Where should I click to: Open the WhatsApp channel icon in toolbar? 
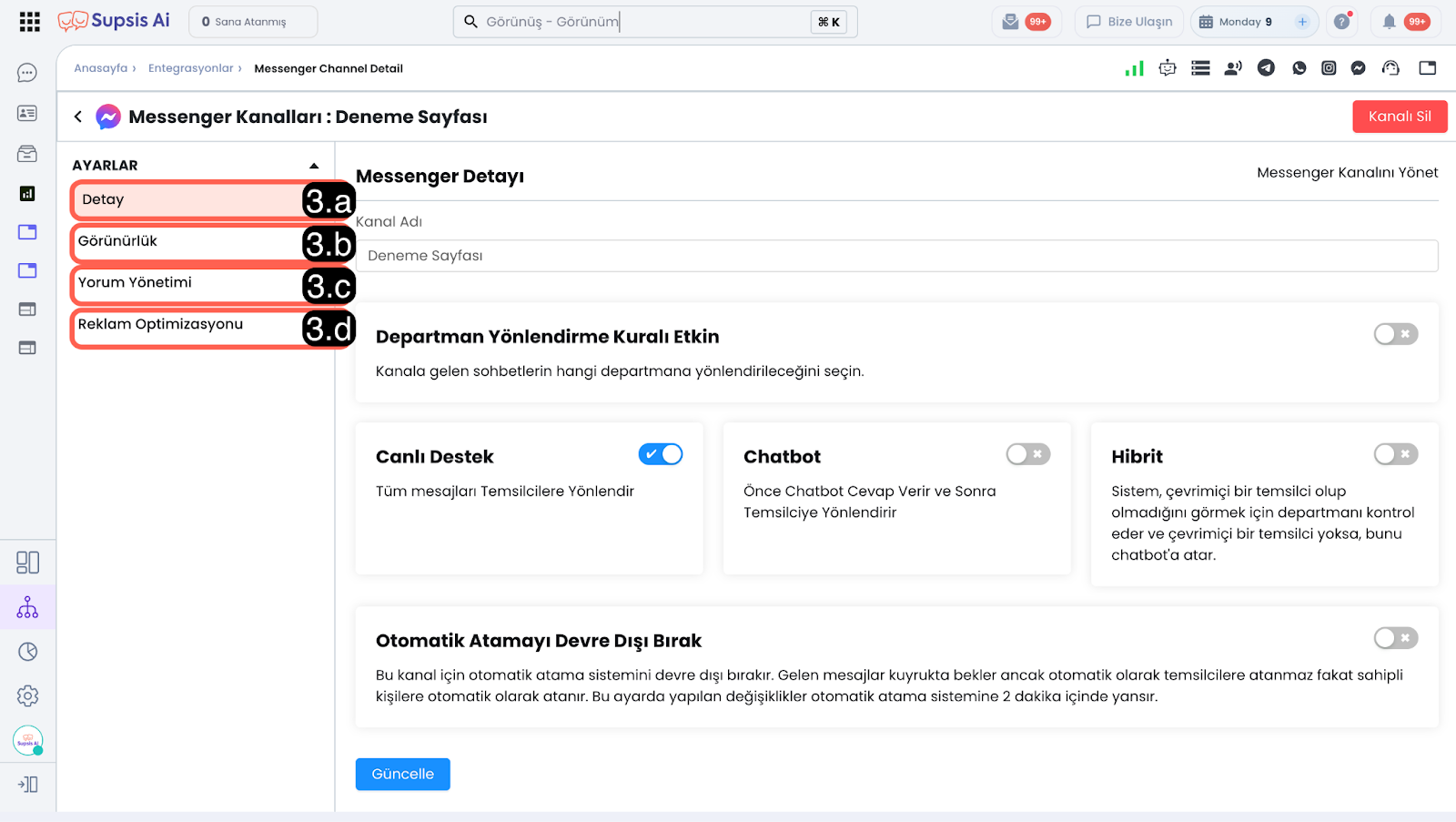tap(1299, 68)
